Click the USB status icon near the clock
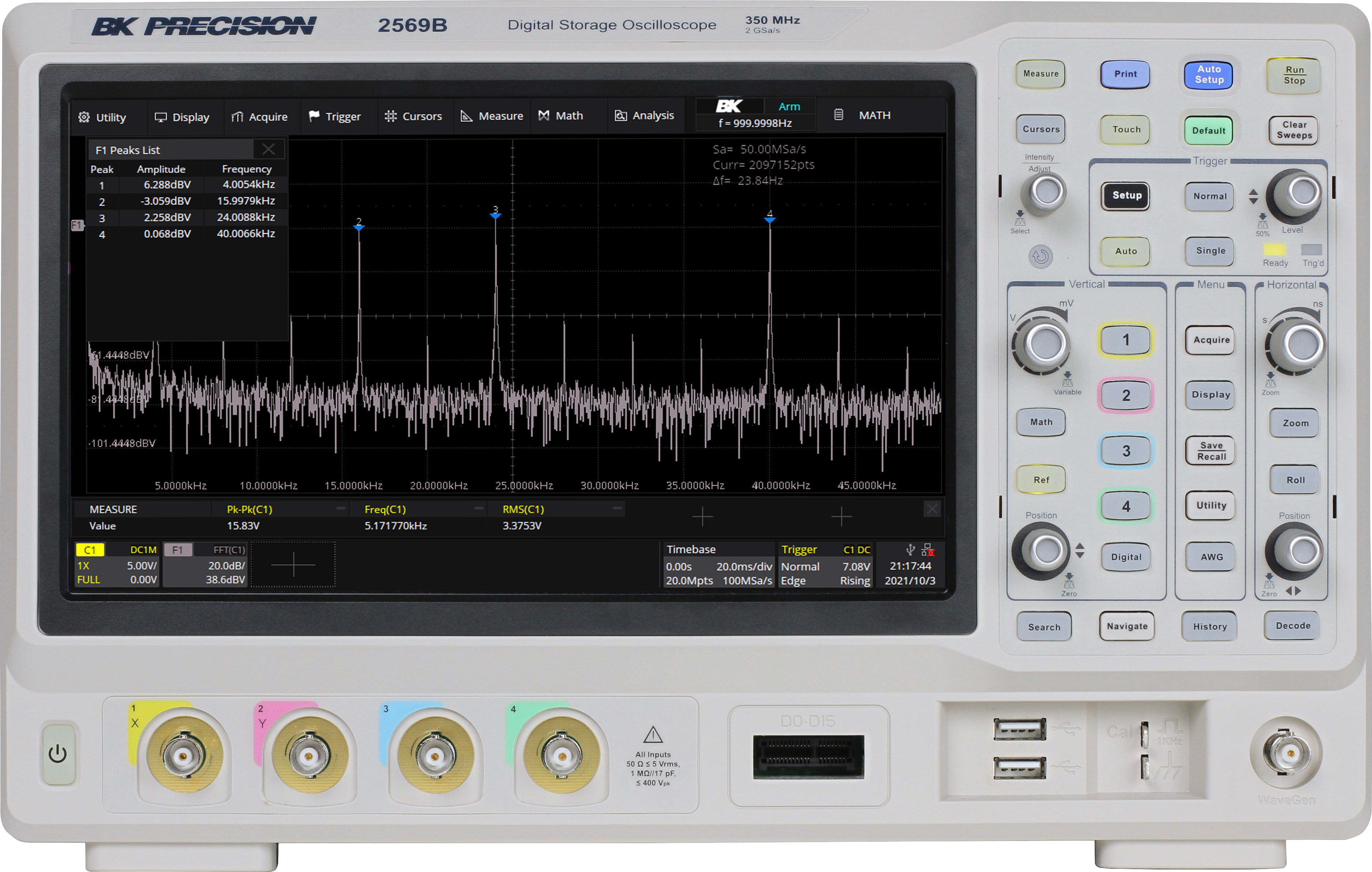The width and height of the screenshot is (1372, 872). pyautogui.click(x=910, y=549)
